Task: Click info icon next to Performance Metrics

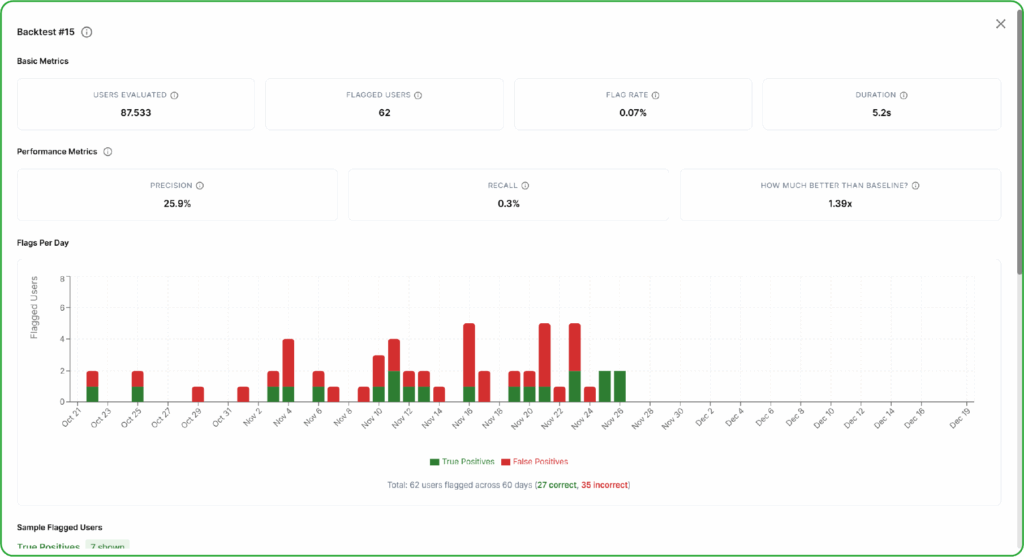Action: coord(108,152)
